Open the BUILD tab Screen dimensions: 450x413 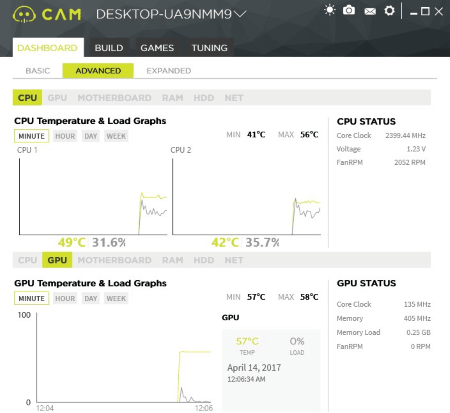click(109, 48)
